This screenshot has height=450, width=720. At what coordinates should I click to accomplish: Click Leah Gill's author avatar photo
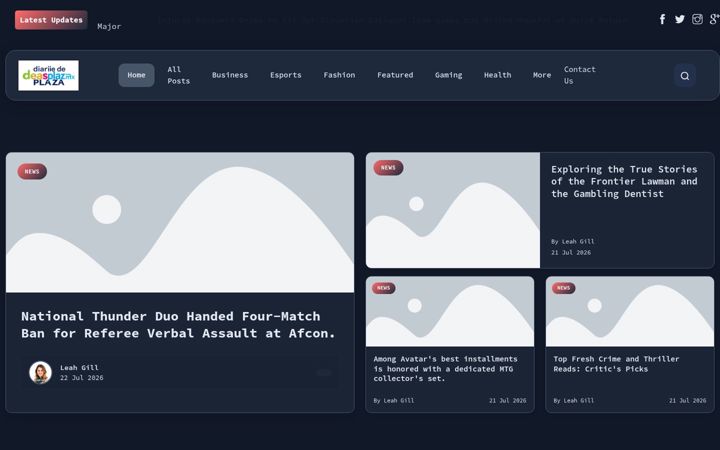40,372
